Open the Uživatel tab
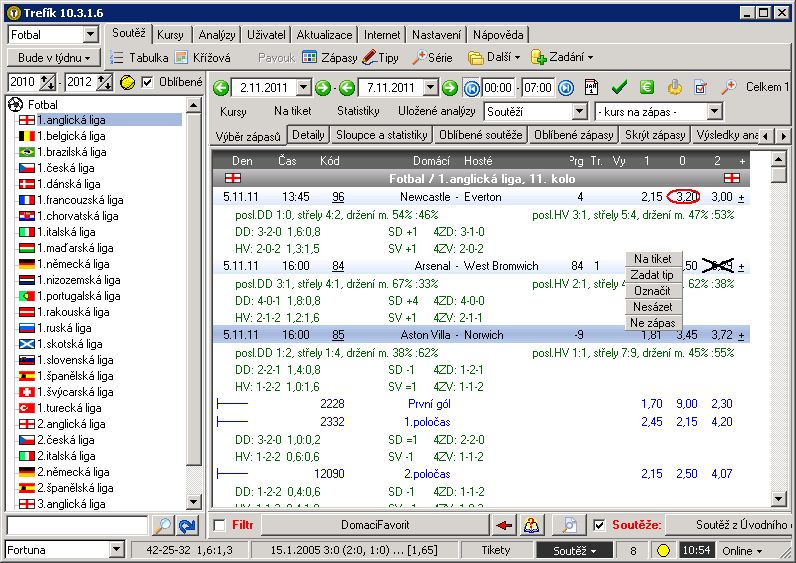The height and width of the screenshot is (563, 796). (266, 35)
